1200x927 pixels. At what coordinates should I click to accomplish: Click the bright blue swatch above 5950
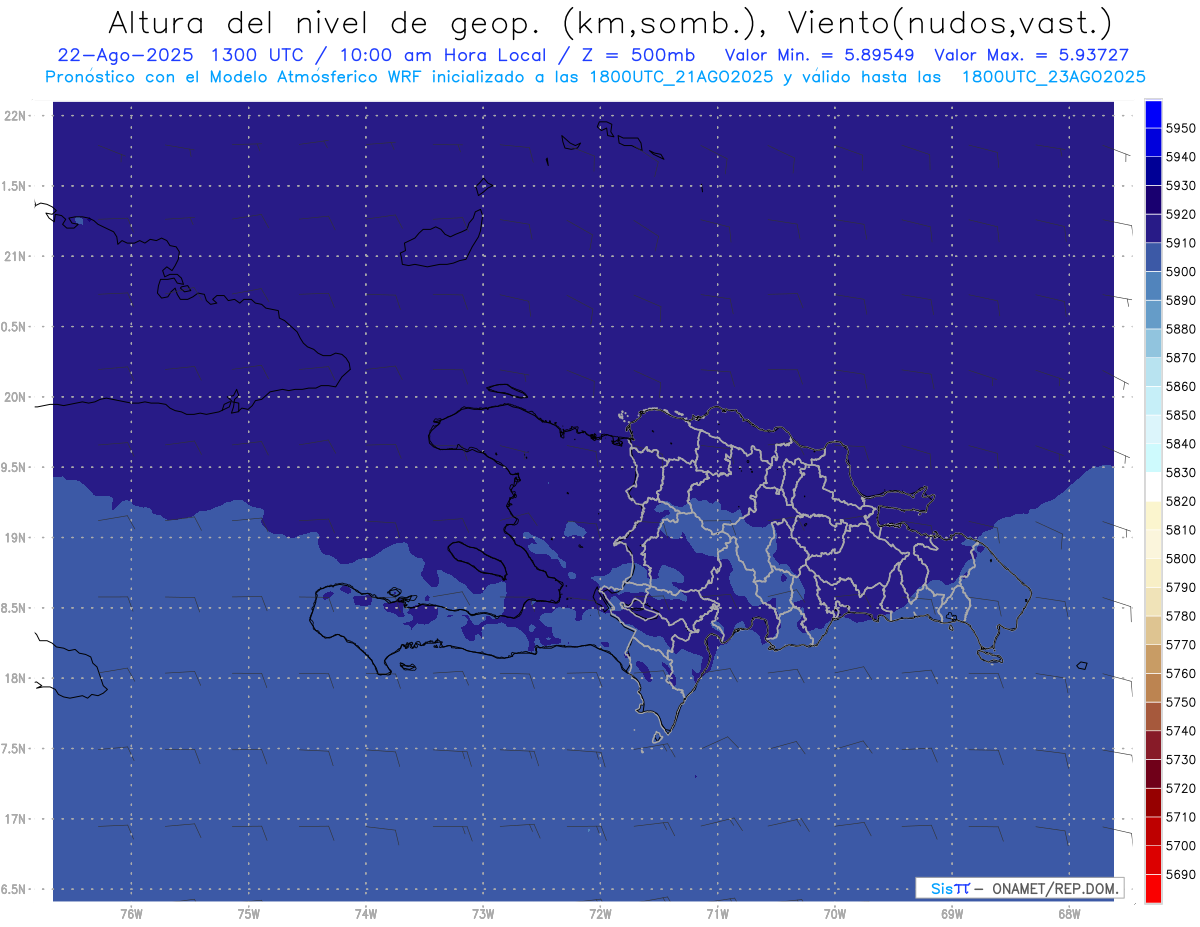tap(1153, 114)
